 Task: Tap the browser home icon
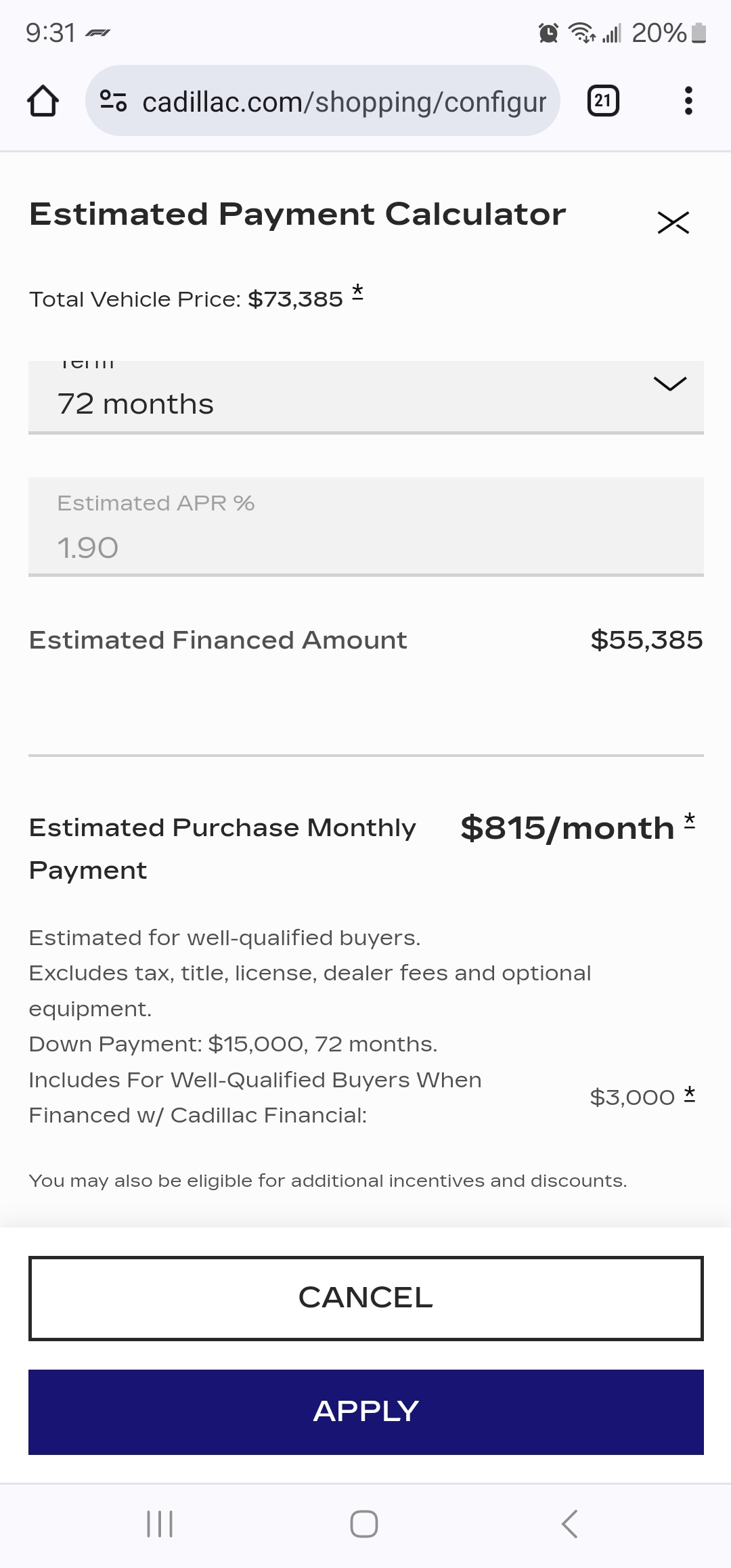[x=43, y=102]
